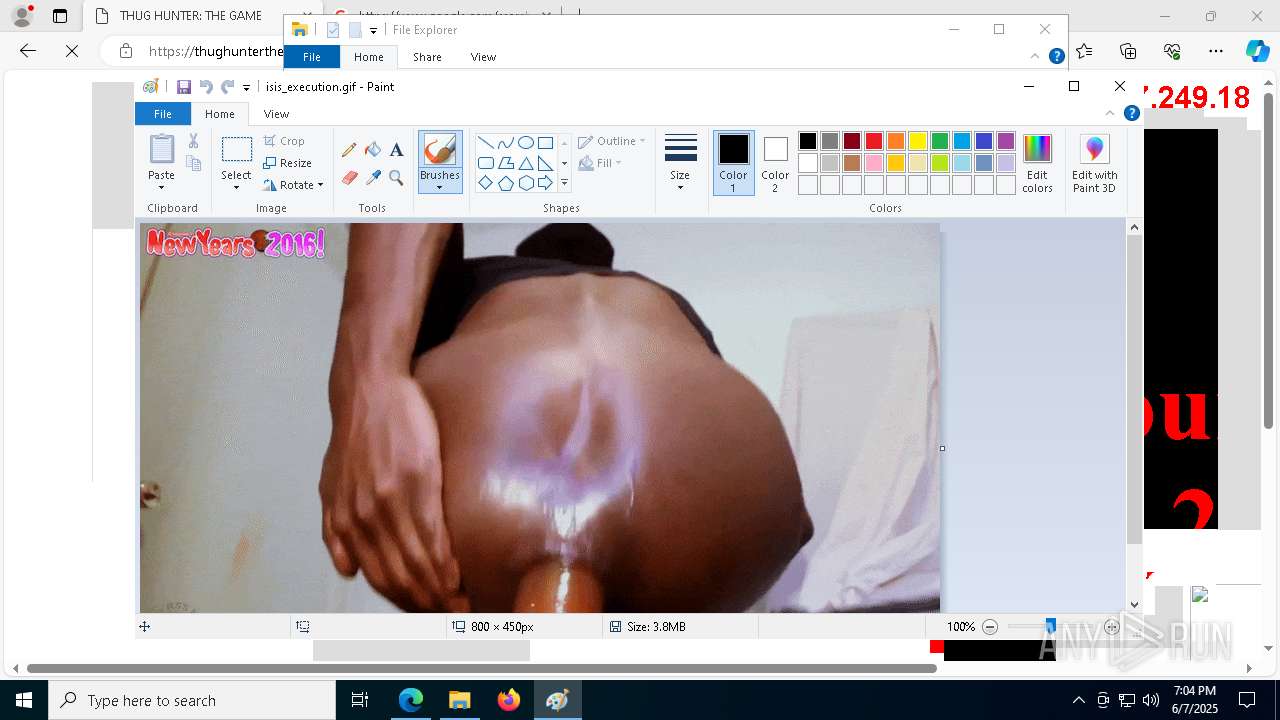Click the Copy icon in Clipboard group

(x=194, y=163)
